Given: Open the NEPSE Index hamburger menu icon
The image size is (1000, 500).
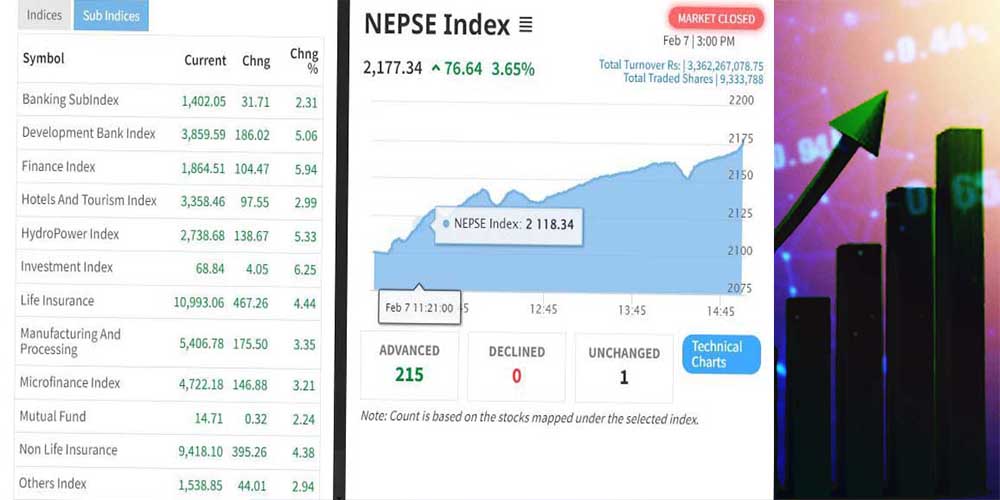Looking at the screenshot, I should [526, 24].
